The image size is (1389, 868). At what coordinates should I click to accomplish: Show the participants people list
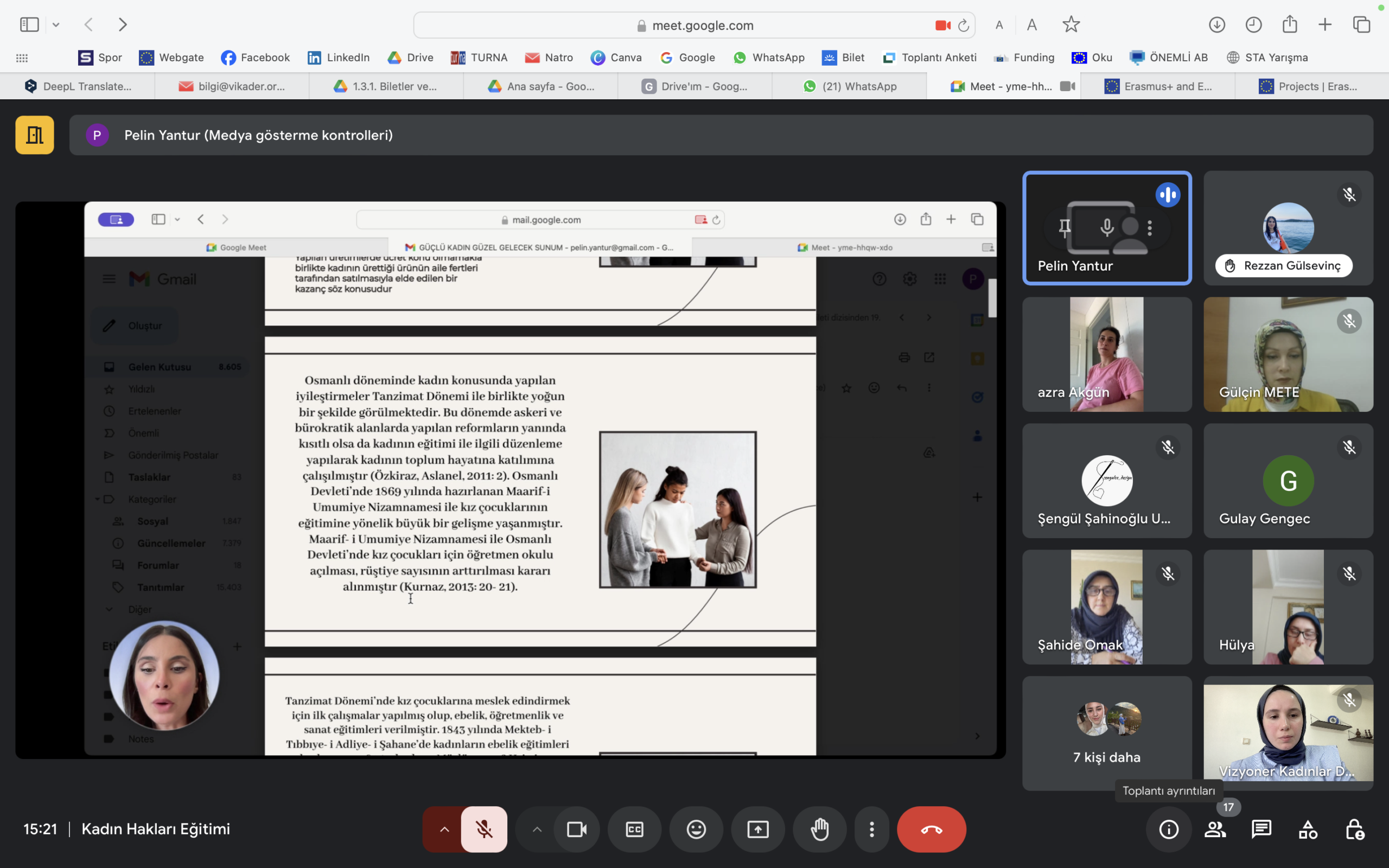(x=1215, y=829)
